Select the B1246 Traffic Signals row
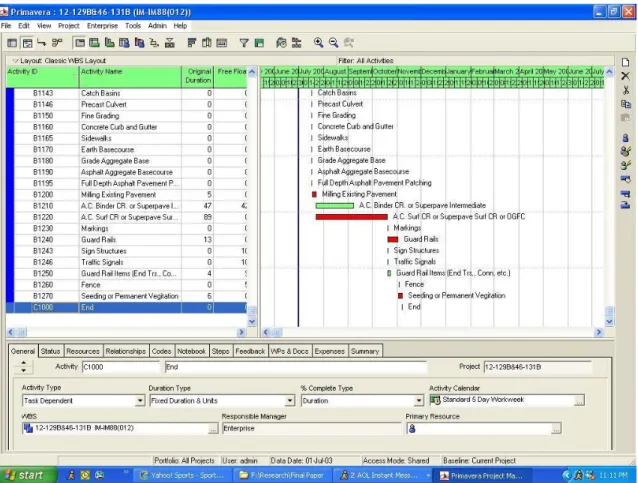 [x=127, y=262]
